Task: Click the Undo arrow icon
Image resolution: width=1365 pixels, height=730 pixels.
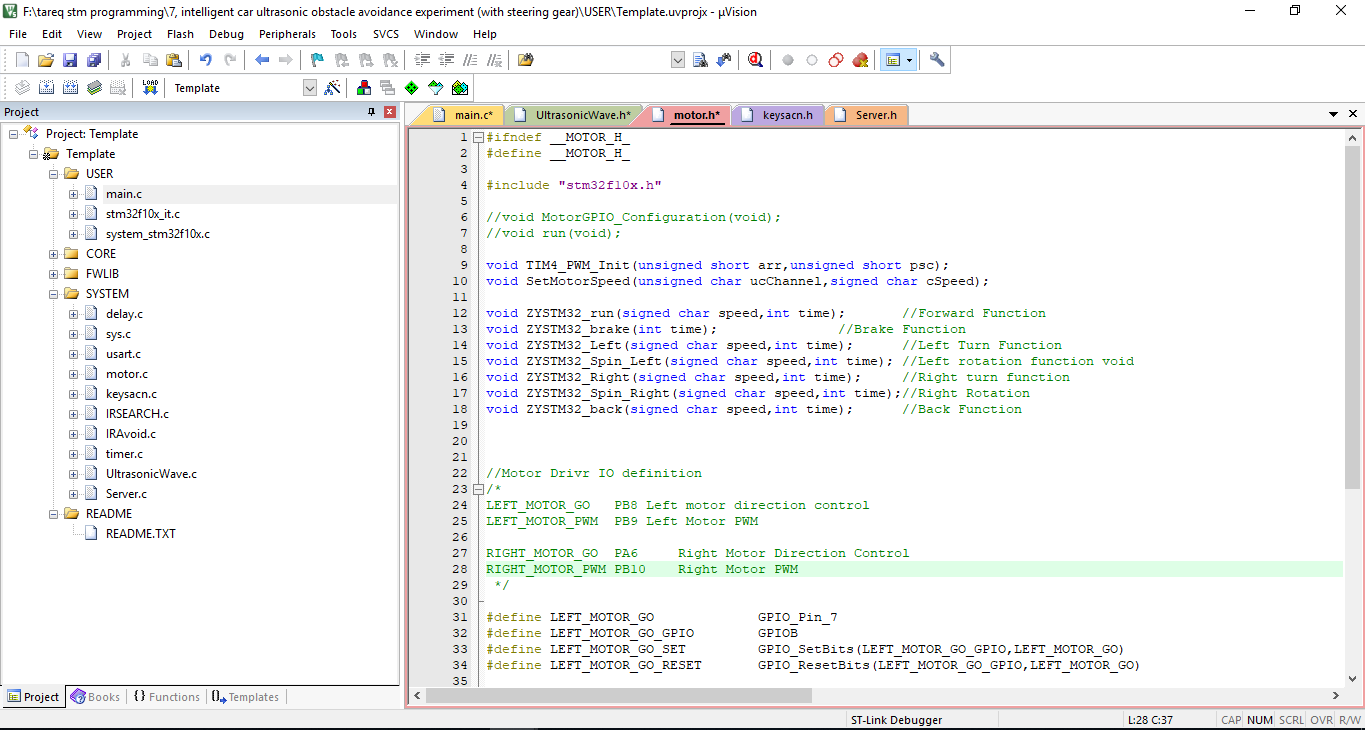Action: (x=205, y=60)
